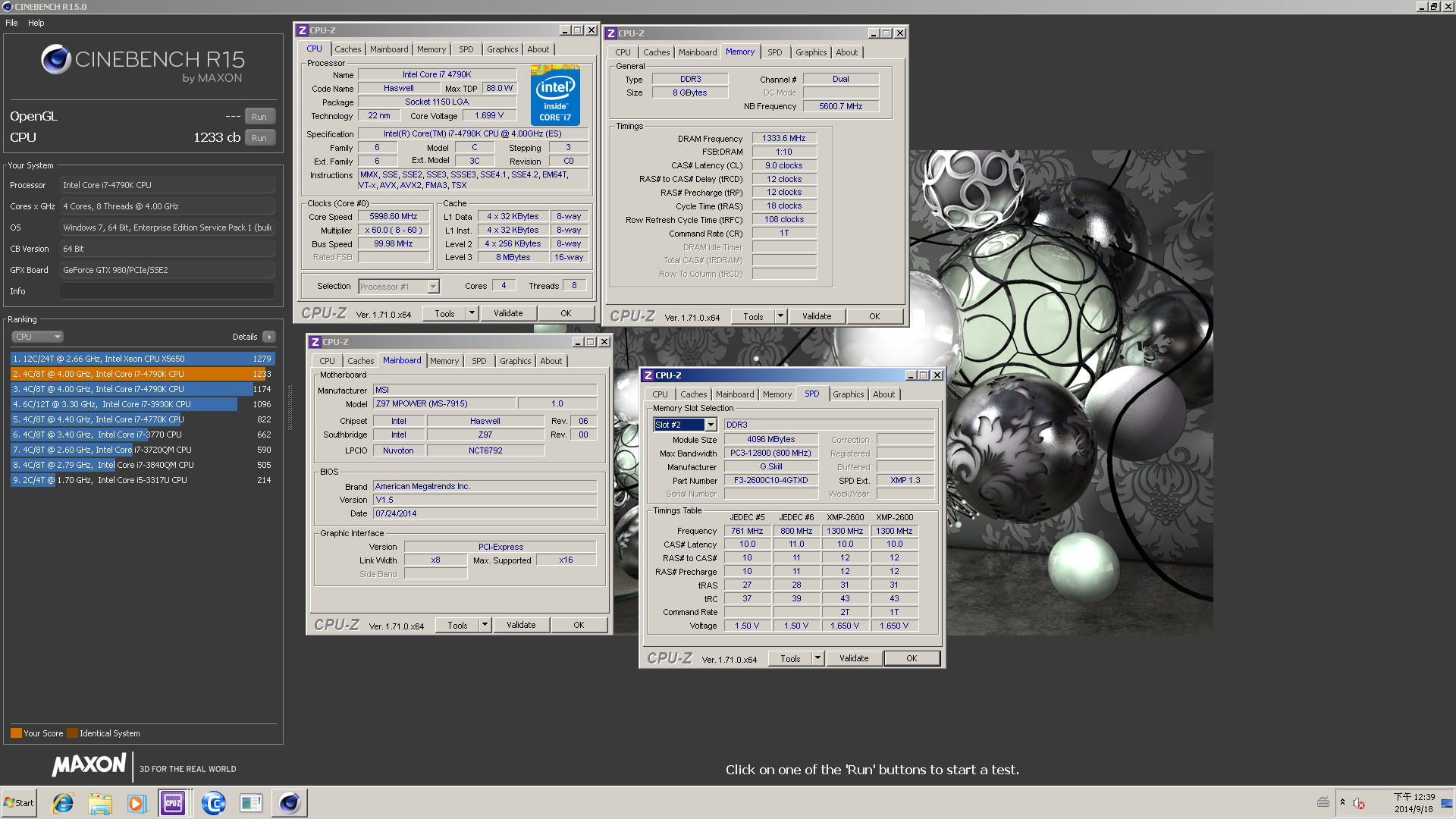
Task: Switch to About tab in SPD window
Action: 884,394
